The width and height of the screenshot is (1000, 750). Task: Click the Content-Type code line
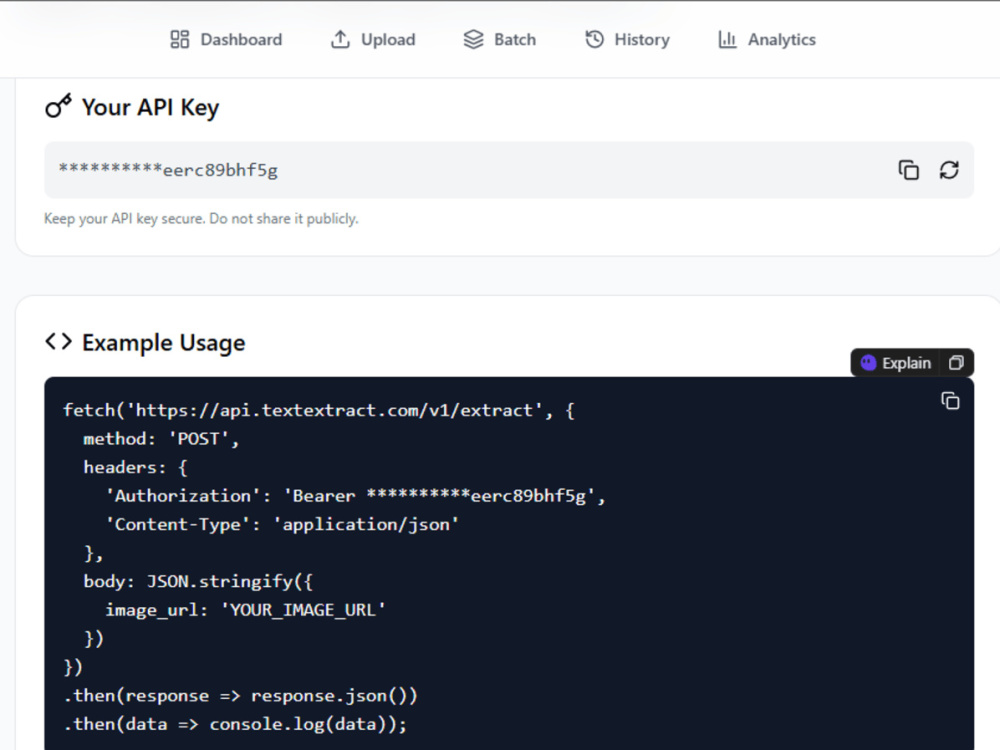pyautogui.click(x=282, y=524)
